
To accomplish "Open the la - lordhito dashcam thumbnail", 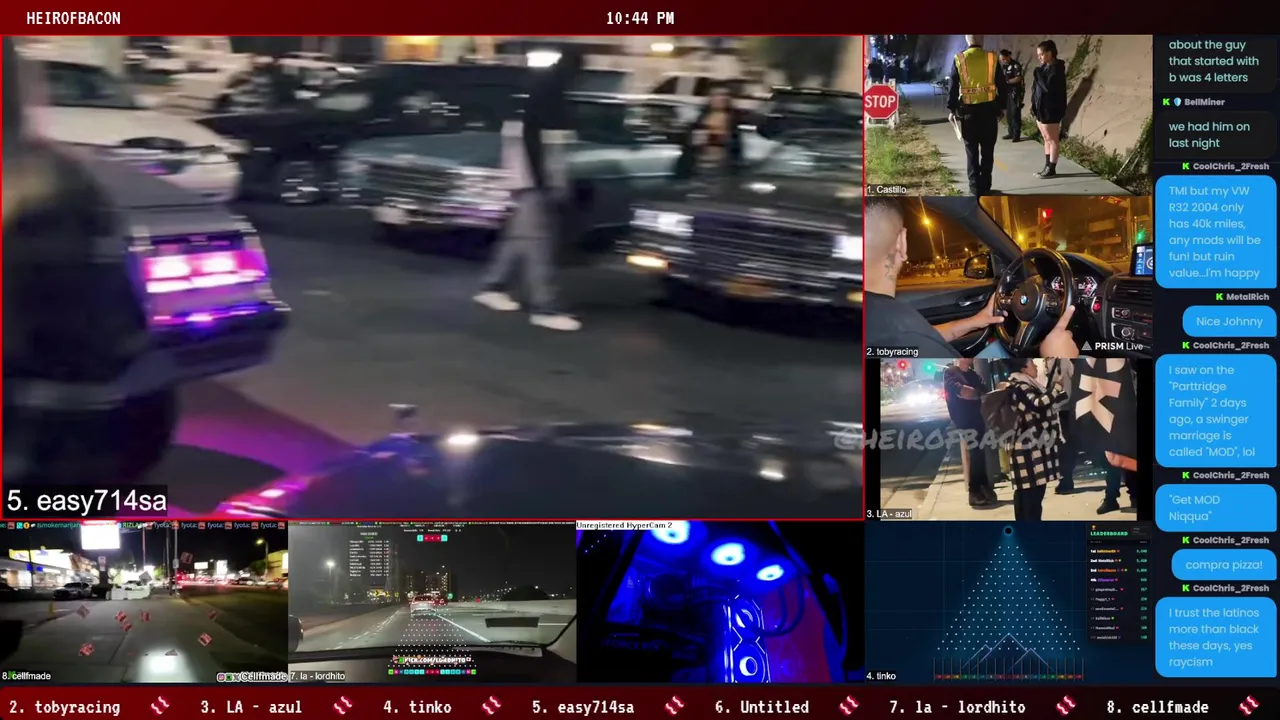I will click(x=432, y=602).
